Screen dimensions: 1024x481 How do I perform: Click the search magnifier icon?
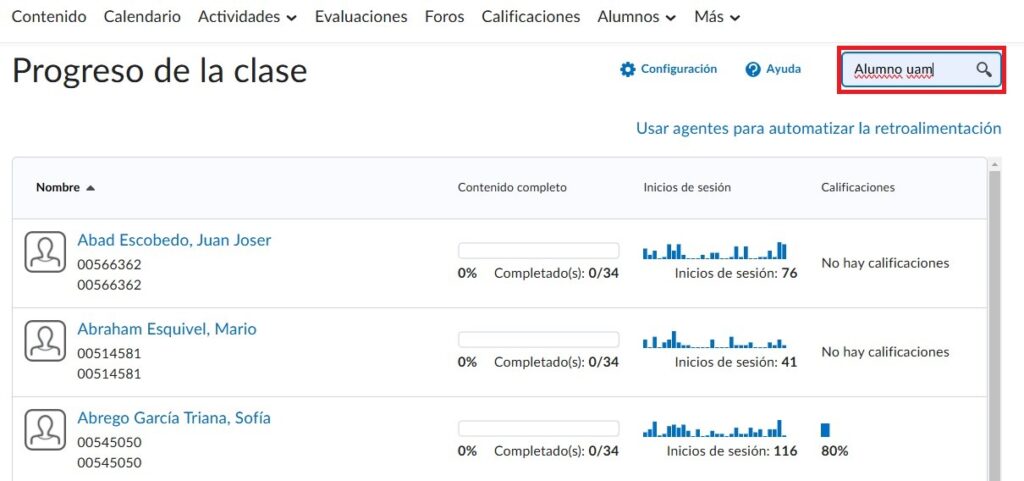[x=984, y=69]
